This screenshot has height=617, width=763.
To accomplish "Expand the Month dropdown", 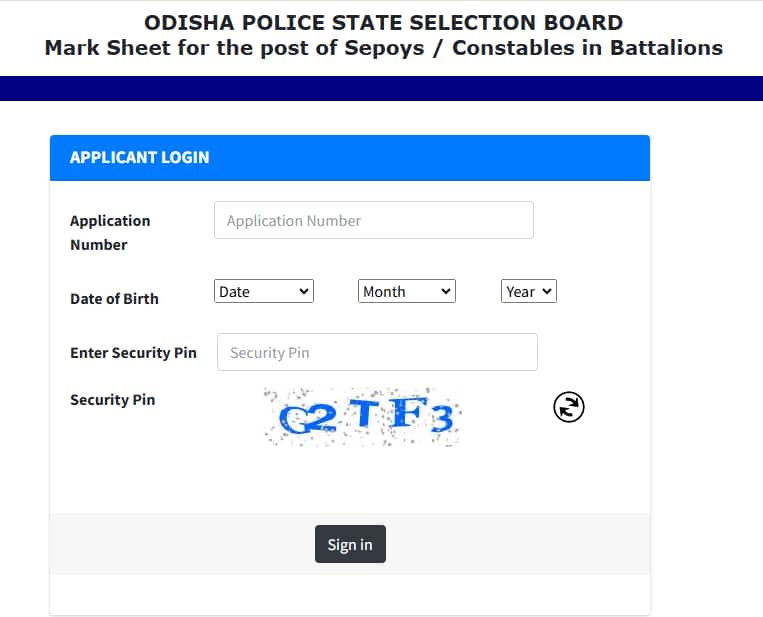I will click(x=407, y=291).
